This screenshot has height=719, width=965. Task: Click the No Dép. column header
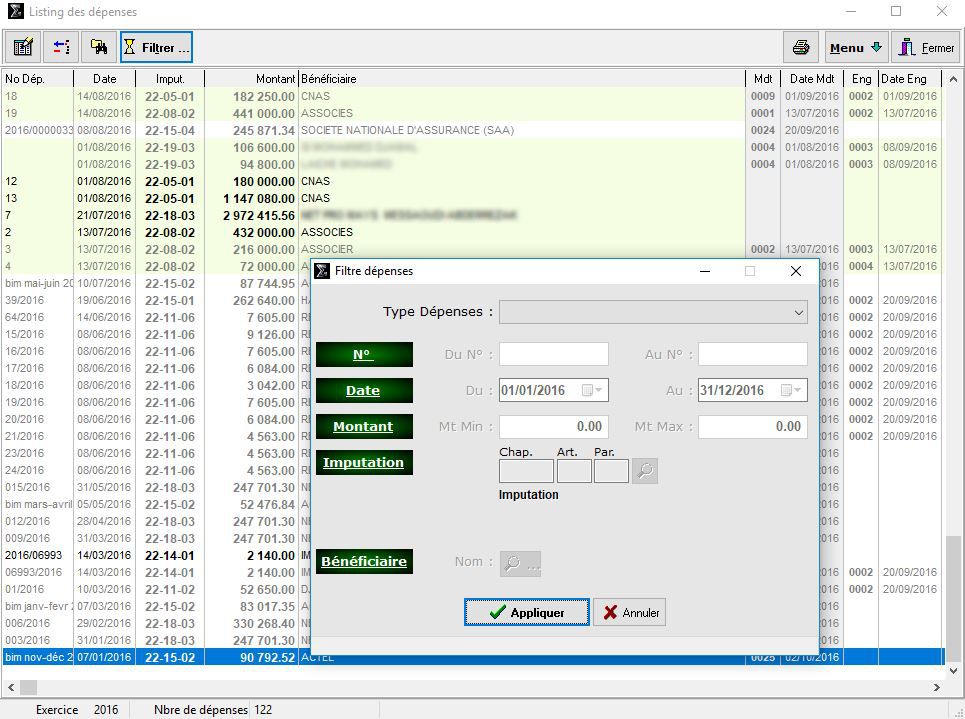click(38, 79)
